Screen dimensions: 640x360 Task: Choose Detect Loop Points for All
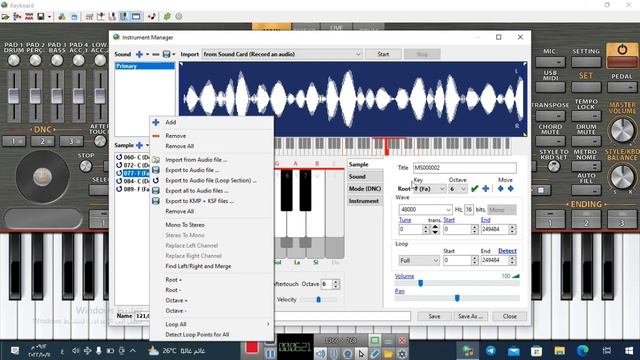tap(211, 334)
